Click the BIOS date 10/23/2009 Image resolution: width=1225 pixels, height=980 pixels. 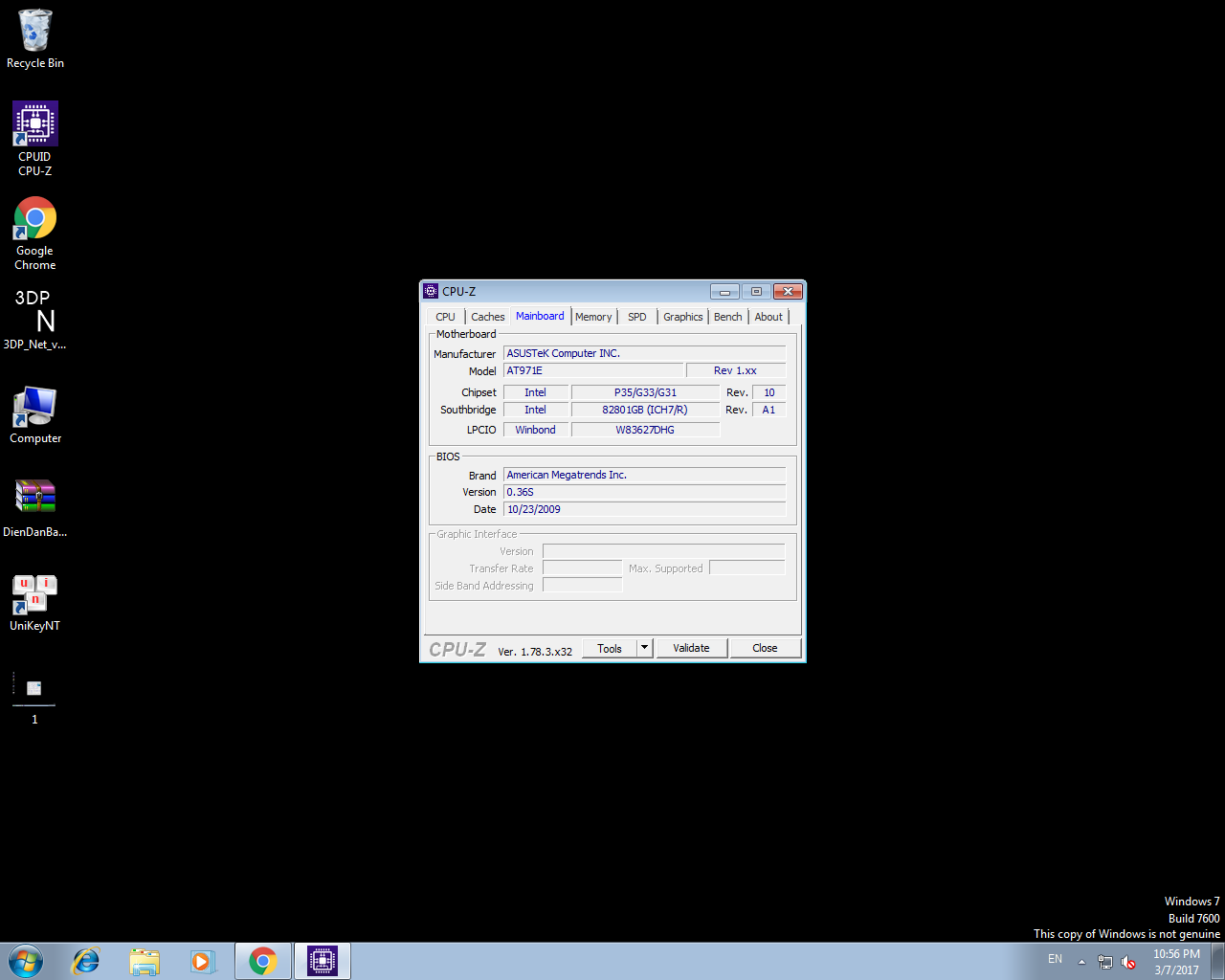(644, 509)
